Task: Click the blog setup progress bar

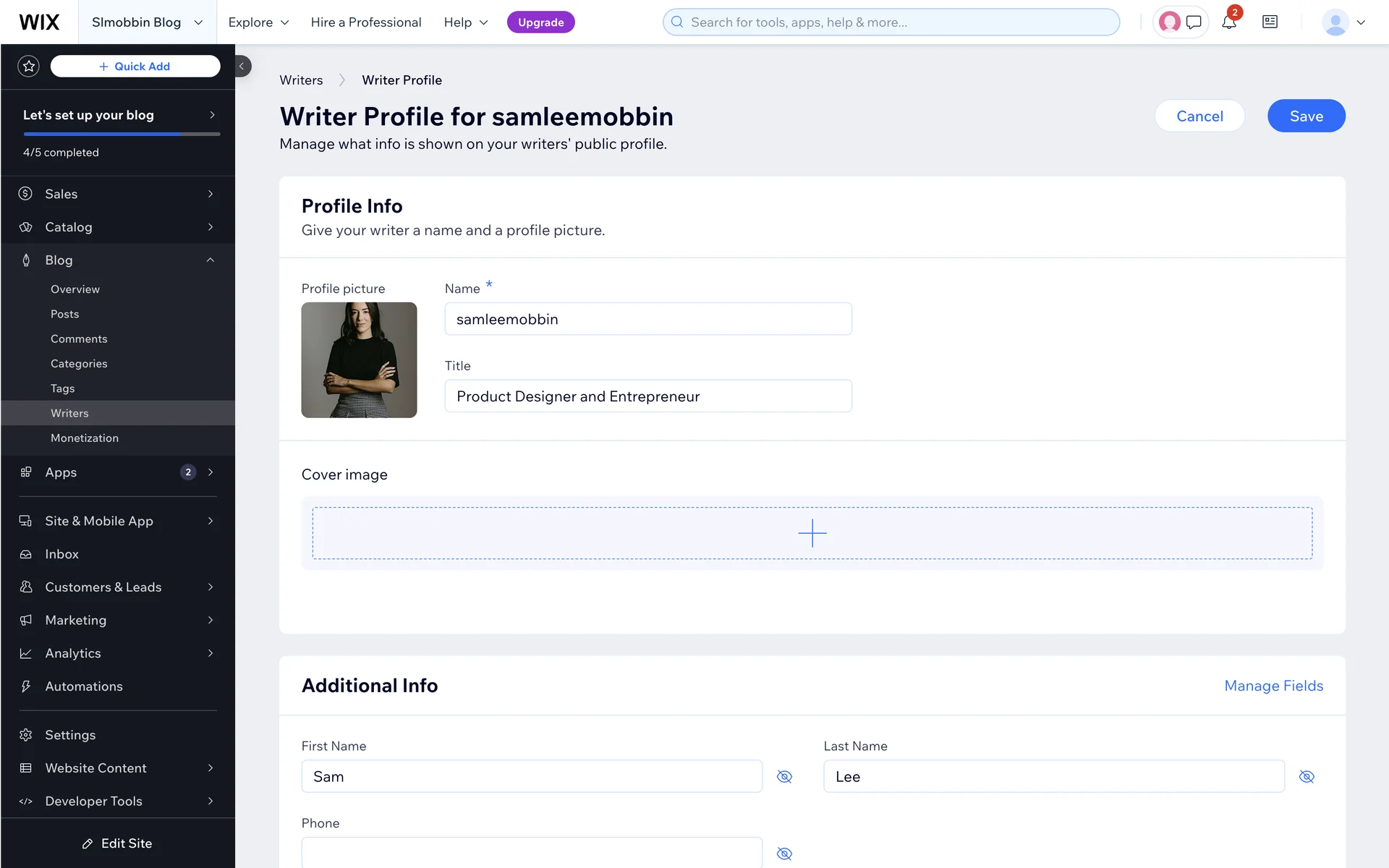Action: [x=122, y=134]
